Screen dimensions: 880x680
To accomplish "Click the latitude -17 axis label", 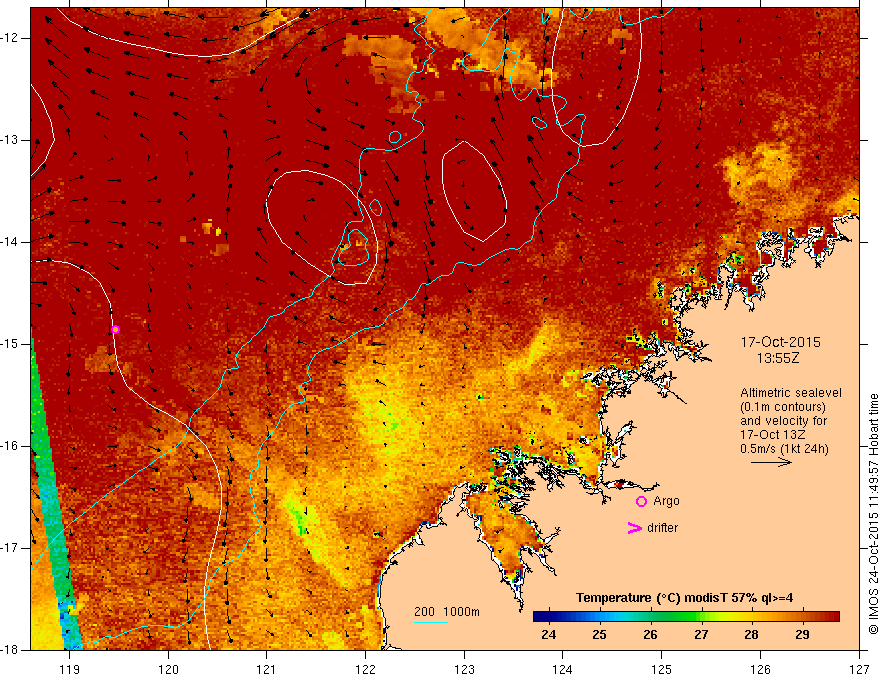I will click(x=11, y=548).
